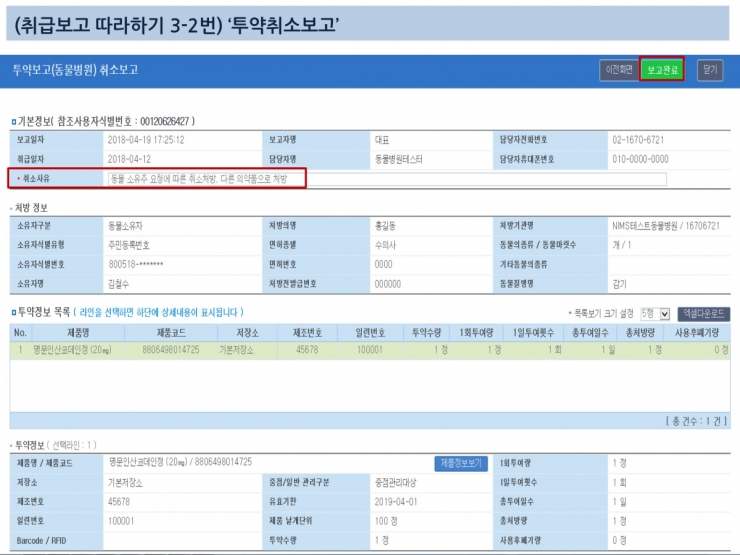
Task: Click the No. column header
Action: (x=20, y=332)
